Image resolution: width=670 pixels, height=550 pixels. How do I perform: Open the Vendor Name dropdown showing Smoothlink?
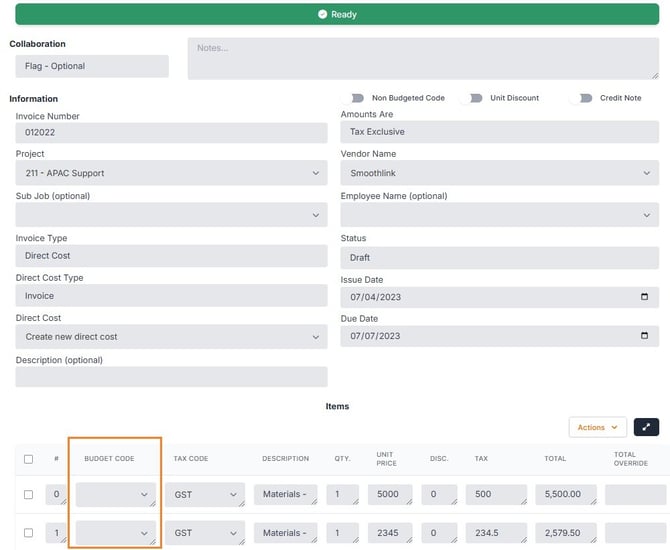point(500,173)
